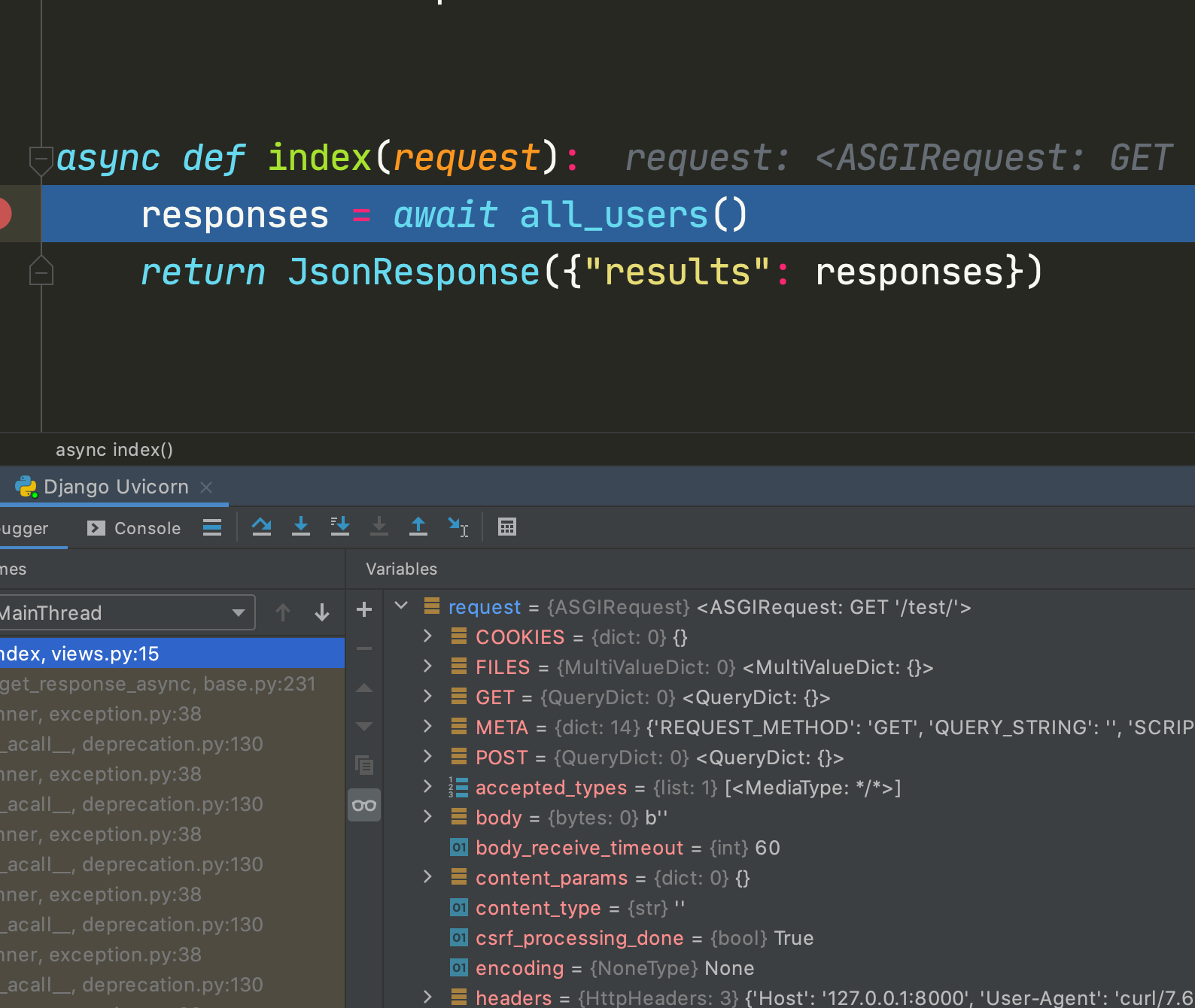Select the content_type variable row
1195x1008 pixels.
click(789, 908)
